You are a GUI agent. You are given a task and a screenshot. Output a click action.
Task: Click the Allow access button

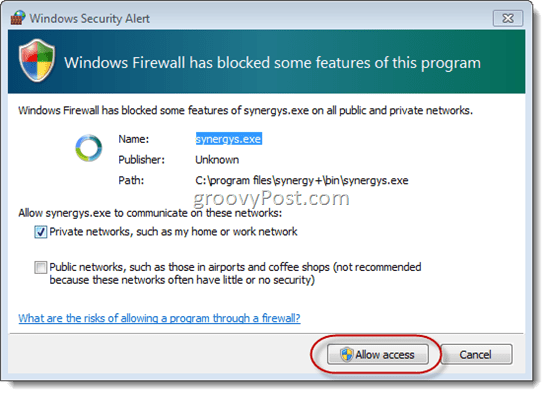pyautogui.click(x=378, y=354)
